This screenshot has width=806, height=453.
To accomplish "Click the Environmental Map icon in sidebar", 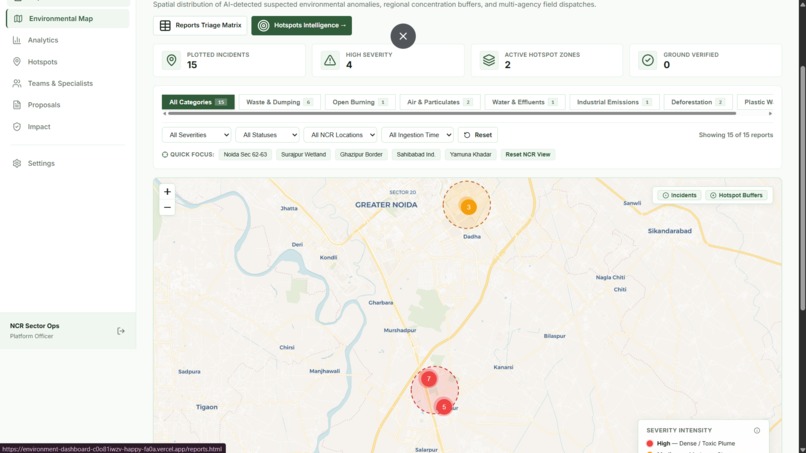I will point(18,19).
